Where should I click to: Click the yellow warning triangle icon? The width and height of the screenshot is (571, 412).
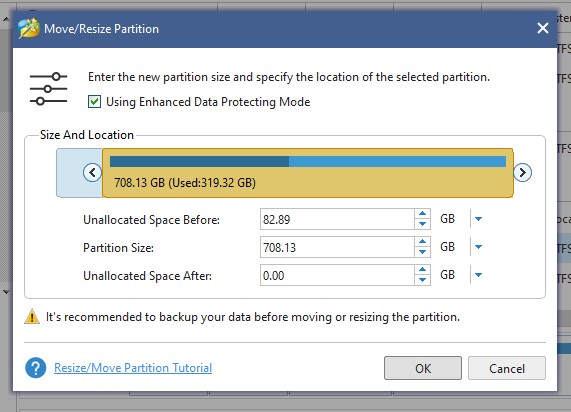point(32,316)
